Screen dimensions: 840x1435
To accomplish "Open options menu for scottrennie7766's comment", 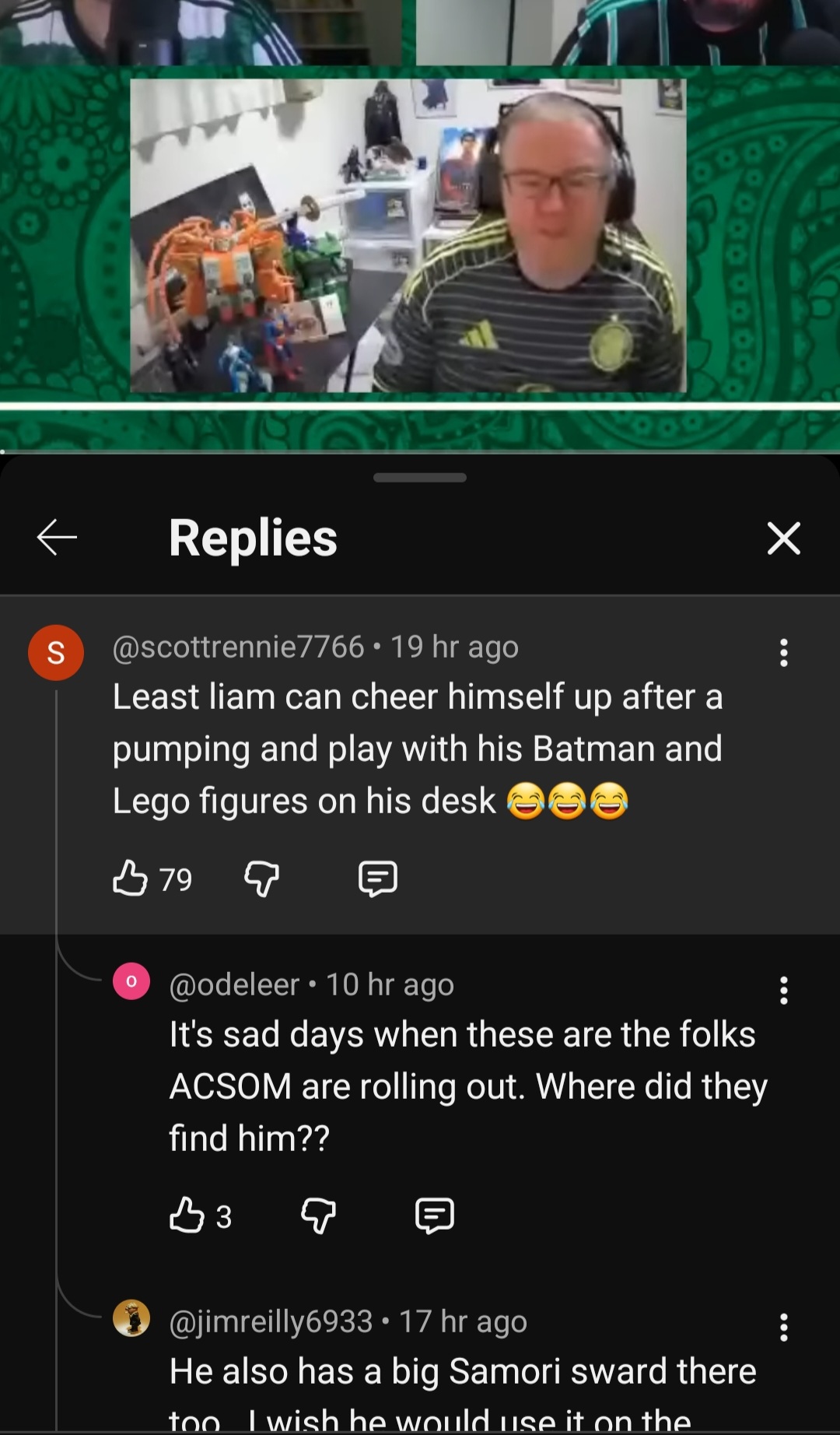I will tap(784, 652).
